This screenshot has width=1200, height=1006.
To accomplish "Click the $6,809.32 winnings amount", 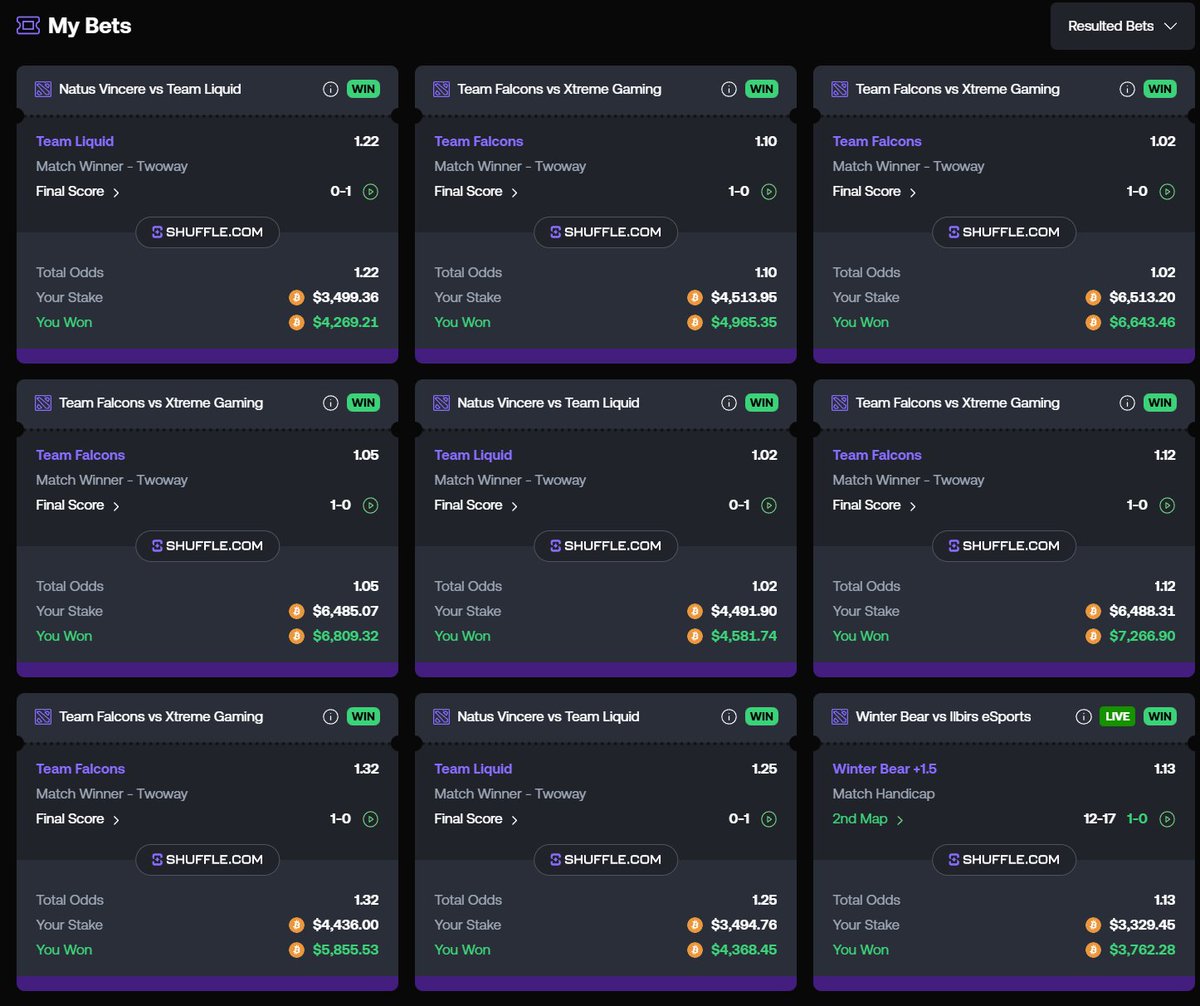I will [x=345, y=636].
